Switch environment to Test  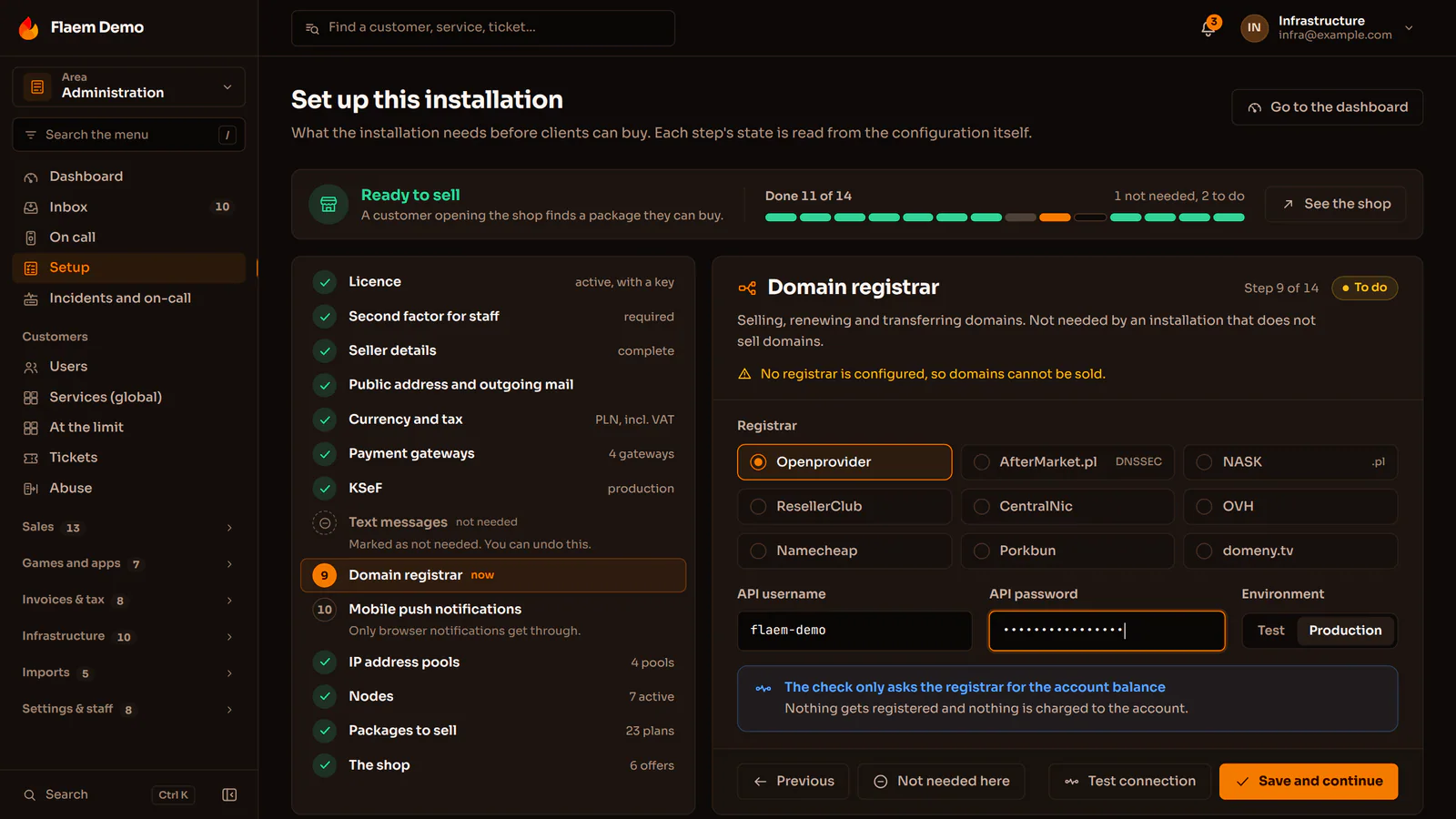pyautogui.click(x=1270, y=631)
